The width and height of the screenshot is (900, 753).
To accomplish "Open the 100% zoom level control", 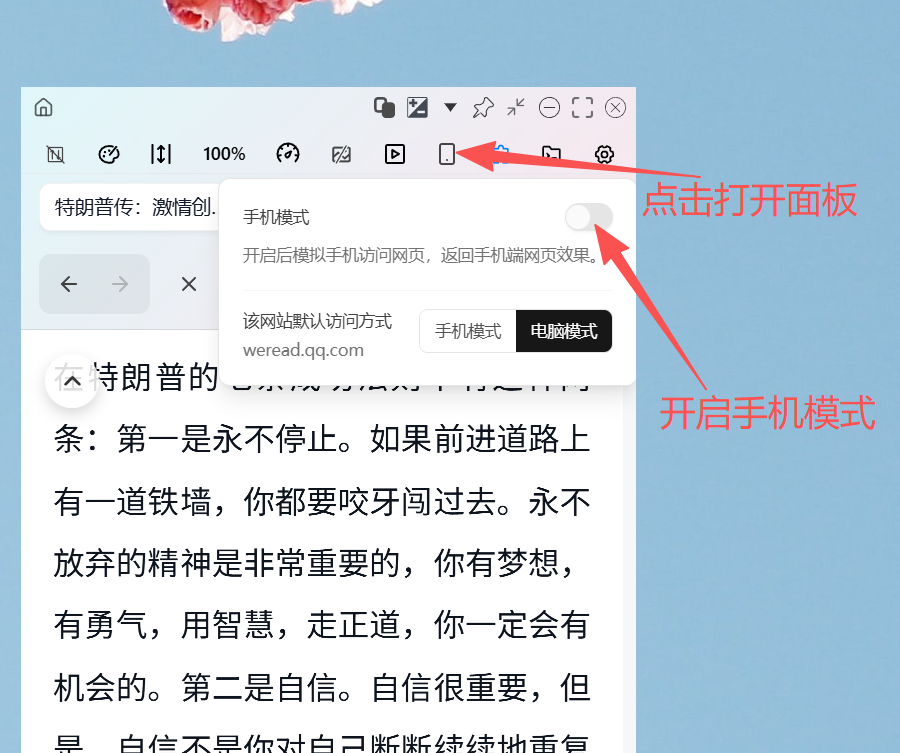I will (224, 154).
